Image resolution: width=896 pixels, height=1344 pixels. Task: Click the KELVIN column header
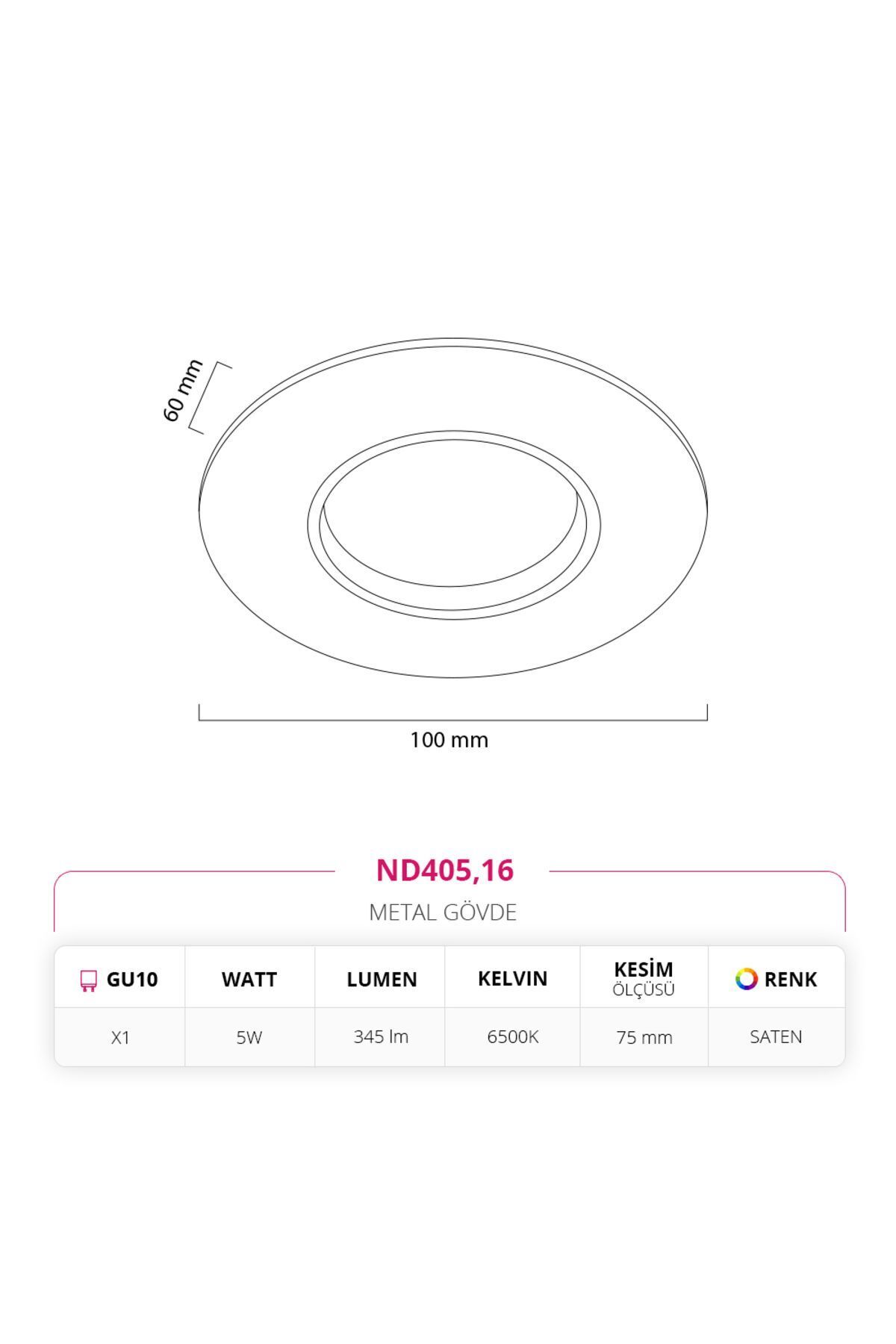click(513, 979)
